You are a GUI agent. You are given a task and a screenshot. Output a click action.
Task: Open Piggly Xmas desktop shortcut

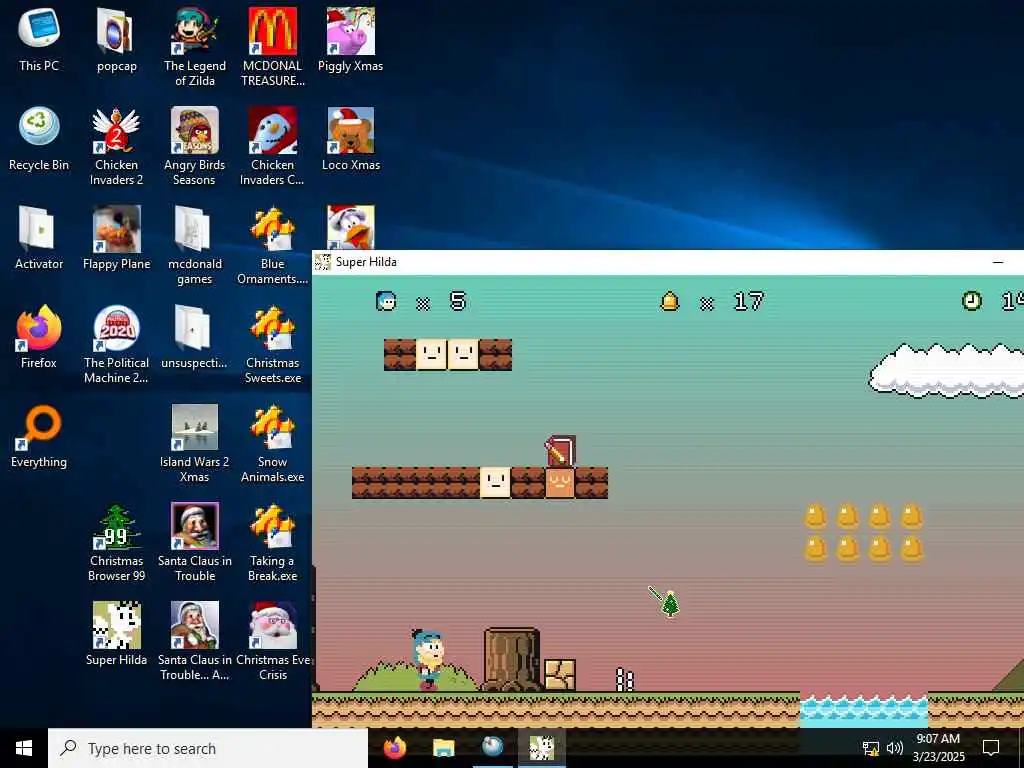[x=351, y=39]
